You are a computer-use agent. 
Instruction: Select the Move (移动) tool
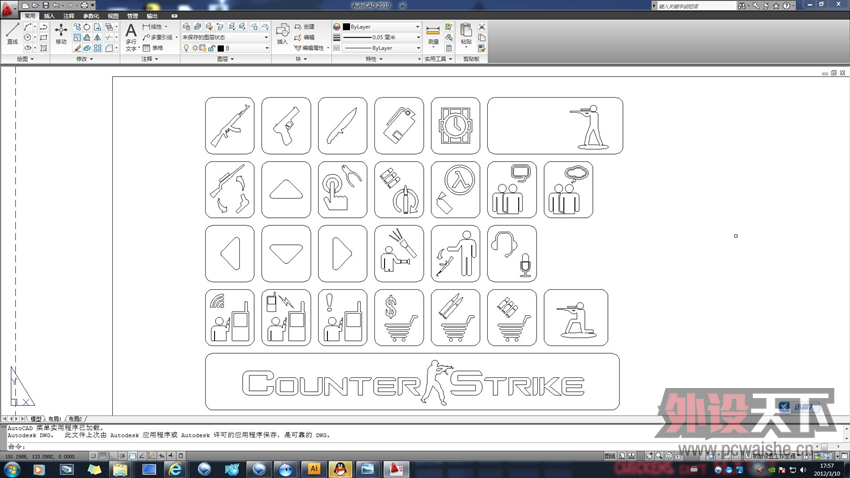point(61,34)
